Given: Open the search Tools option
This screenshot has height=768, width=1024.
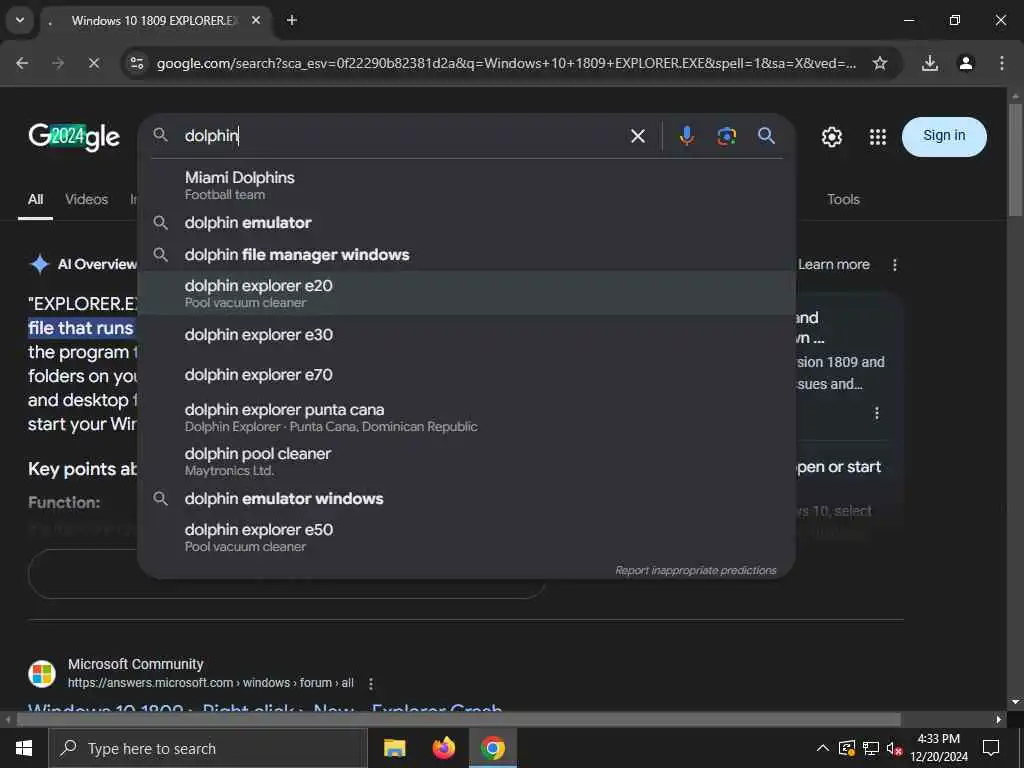Looking at the screenshot, I should [x=843, y=199].
